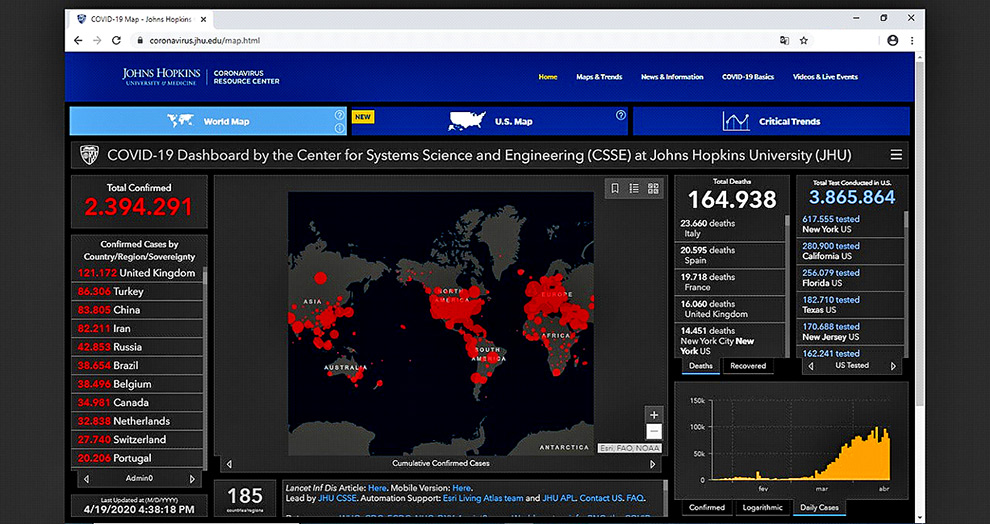This screenshot has height=524, width=990.
Task: Open the translate page icon
Action: (784, 40)
